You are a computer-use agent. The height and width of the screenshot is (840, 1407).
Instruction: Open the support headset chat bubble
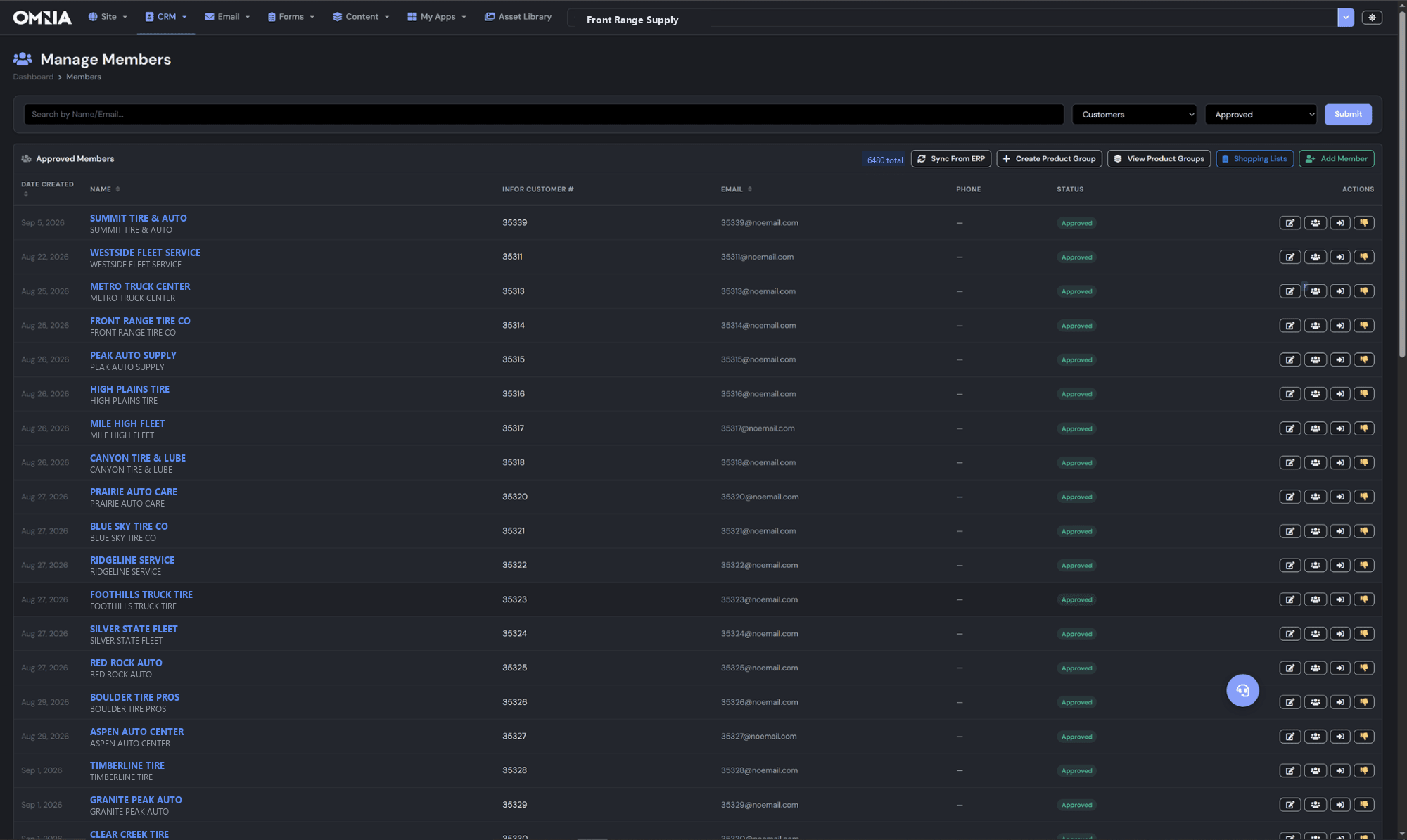tap(1242, 690)
